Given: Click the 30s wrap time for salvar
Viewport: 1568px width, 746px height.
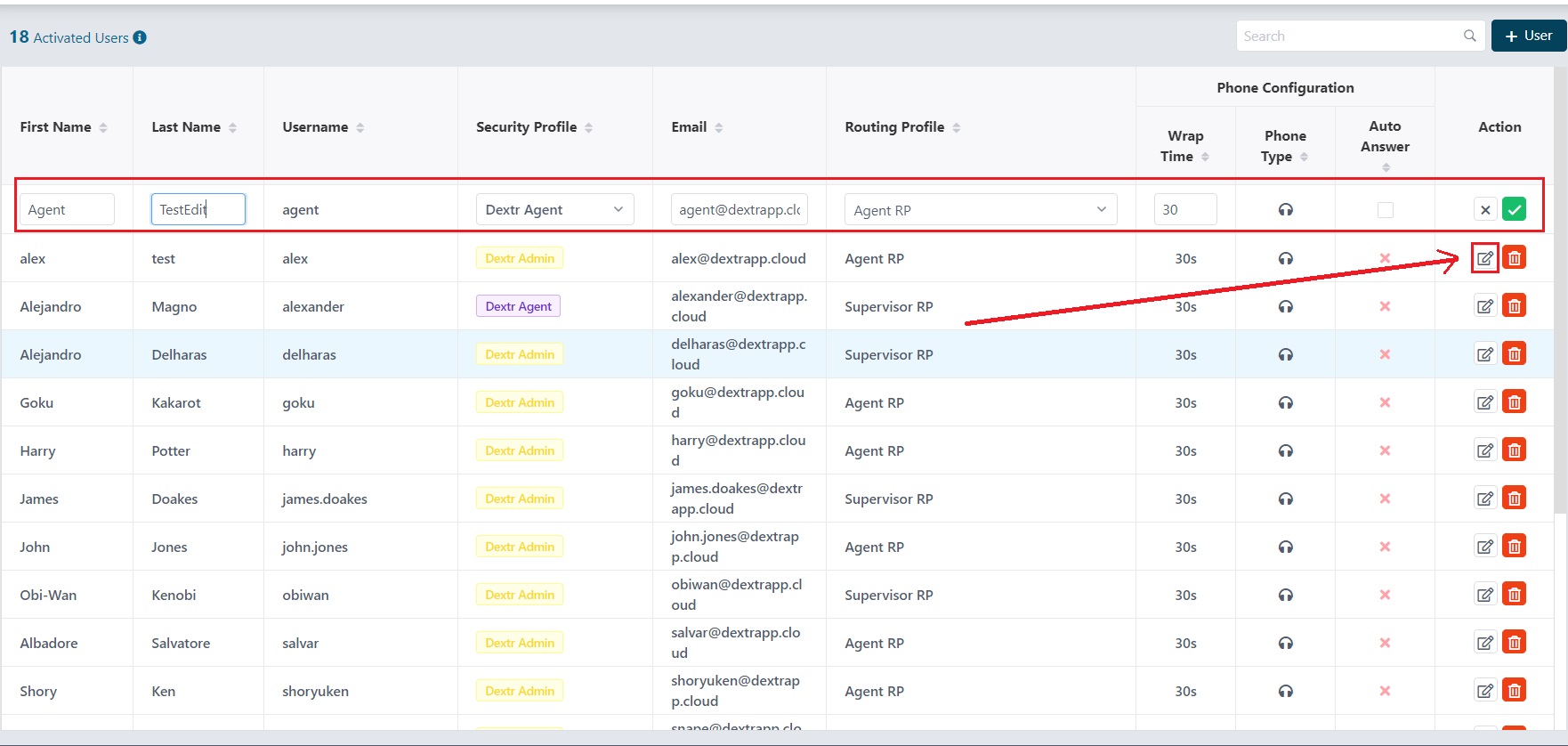Looking at the screenshot, I should 1185,643.
